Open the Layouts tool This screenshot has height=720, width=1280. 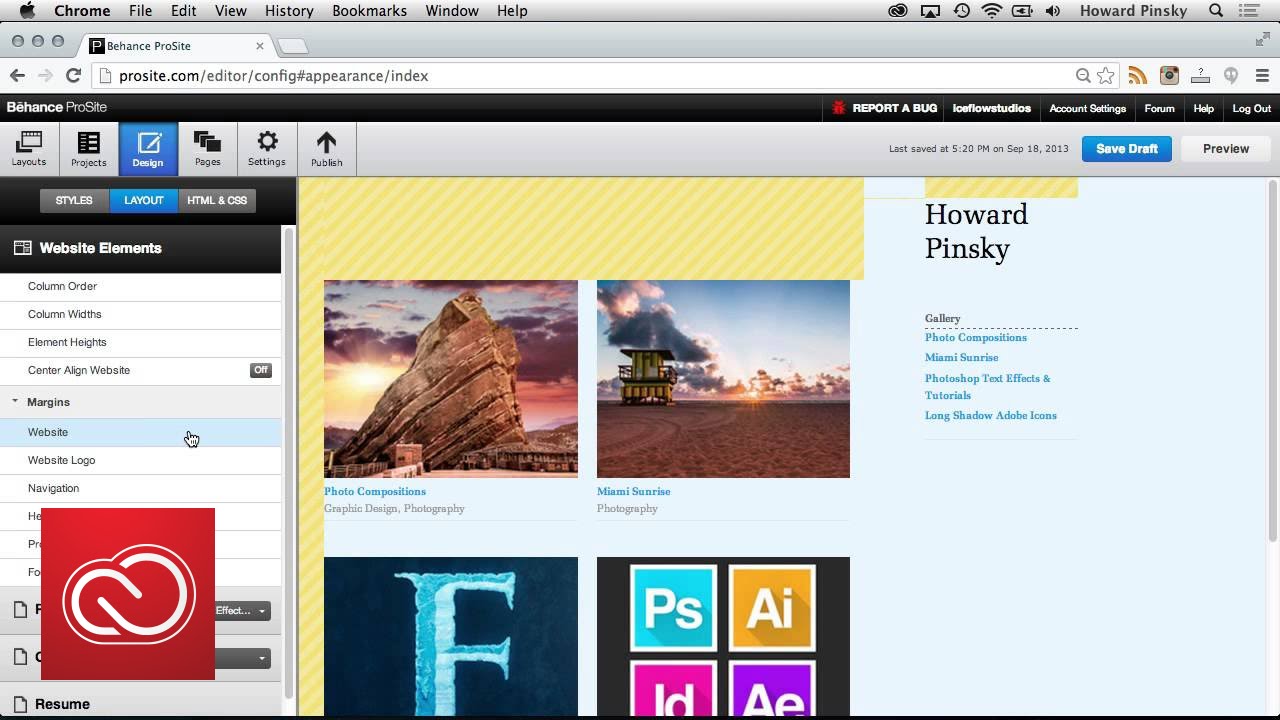tap(29, 148)
